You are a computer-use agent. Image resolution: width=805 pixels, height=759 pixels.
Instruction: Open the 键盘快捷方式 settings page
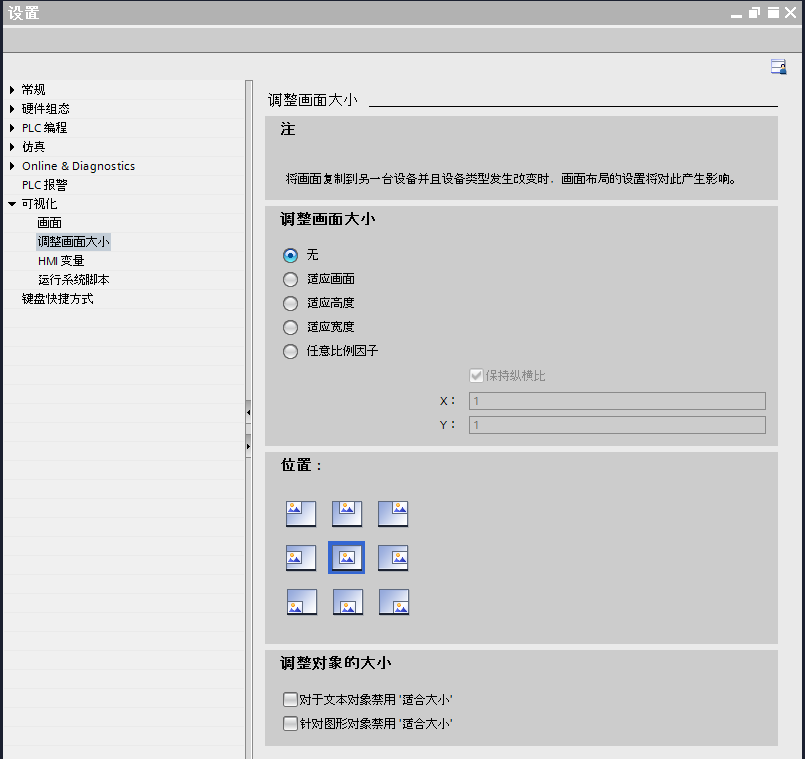pos(58,299)
